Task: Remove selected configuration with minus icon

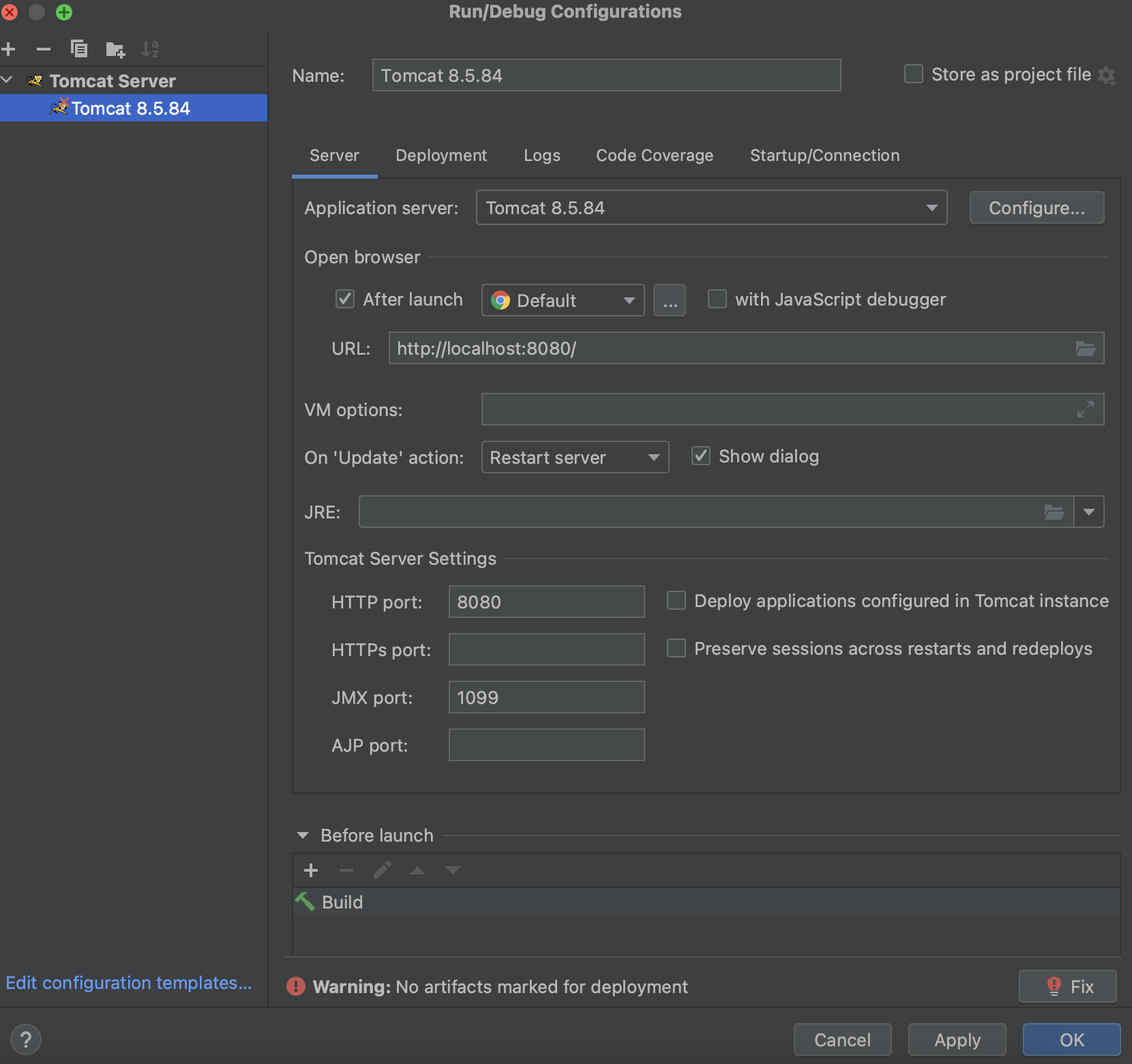Action: click(44, 49)
